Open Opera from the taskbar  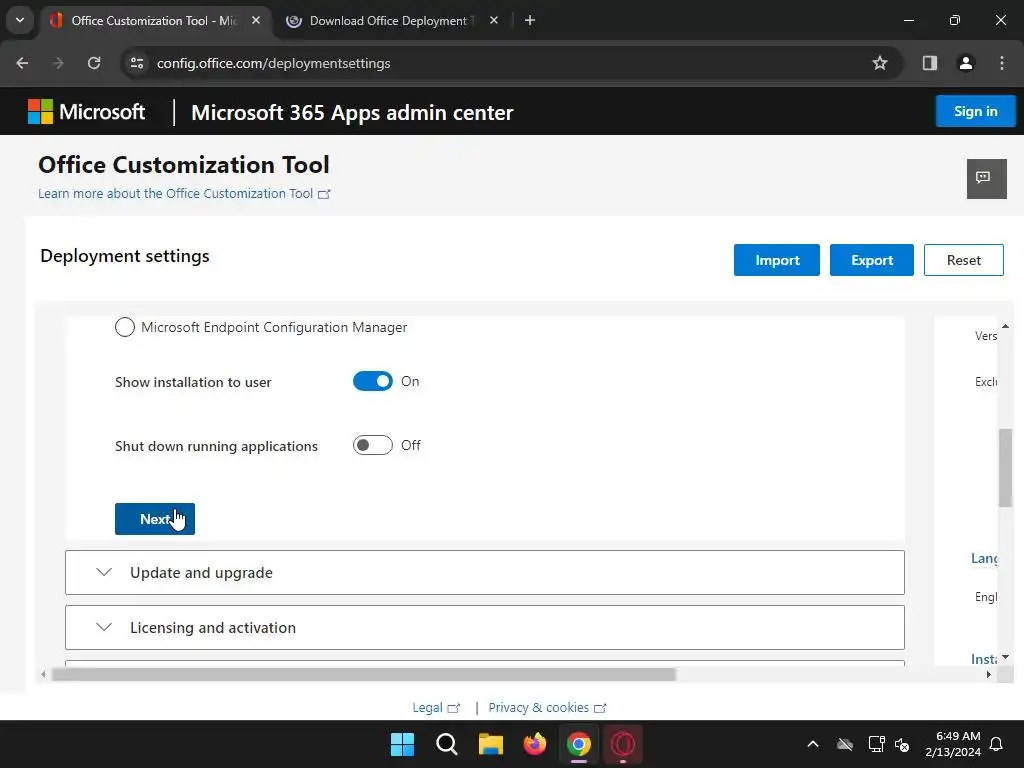click(x=622, y=744)
